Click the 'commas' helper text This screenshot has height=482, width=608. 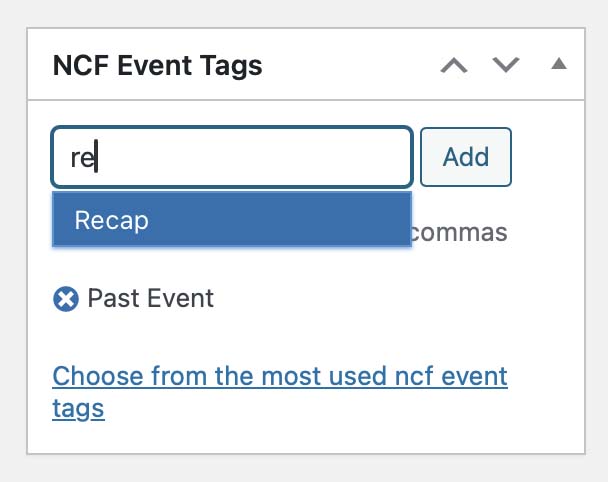(459, 233)
